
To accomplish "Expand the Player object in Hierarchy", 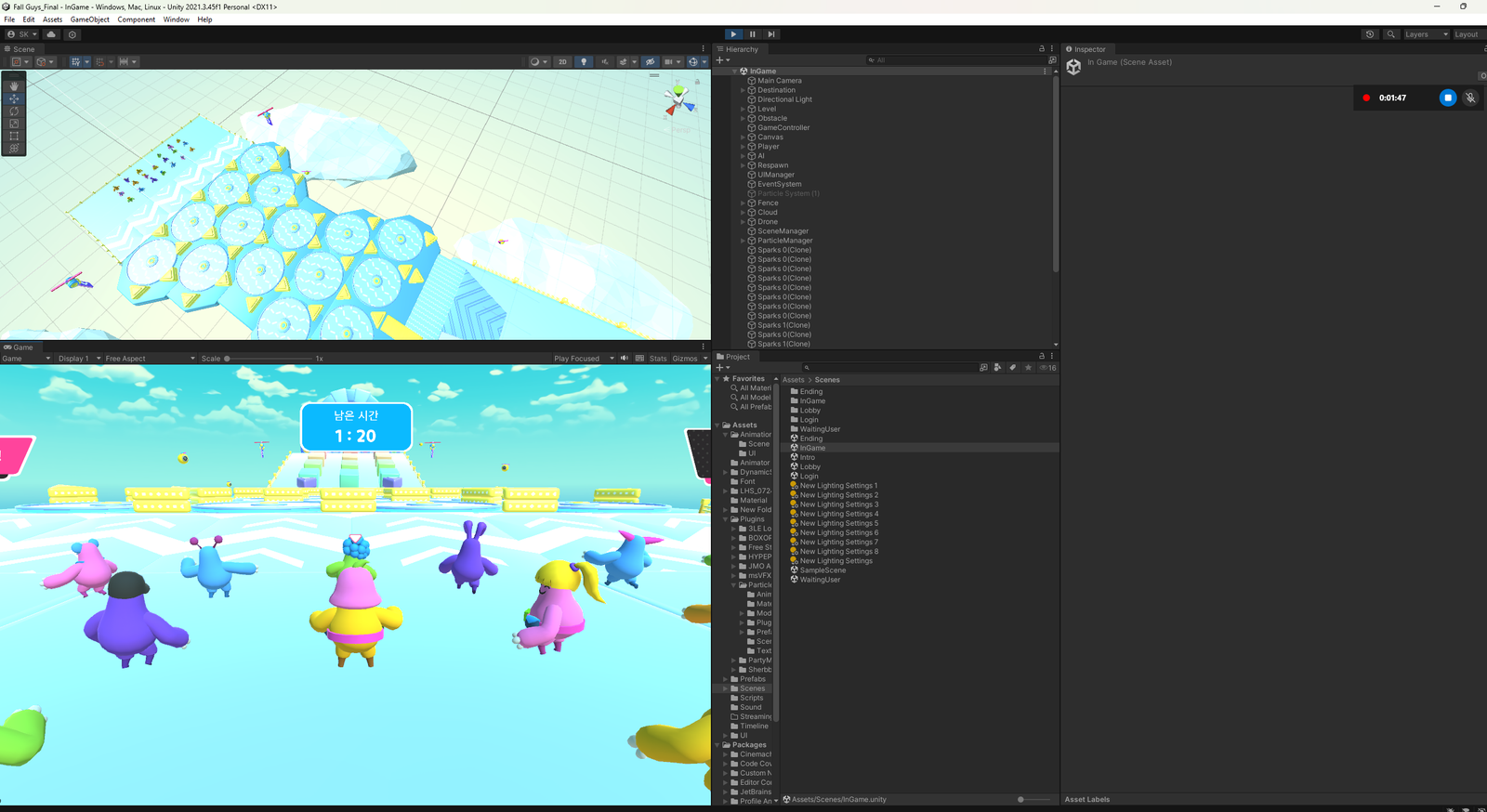I will click(743, 147).
